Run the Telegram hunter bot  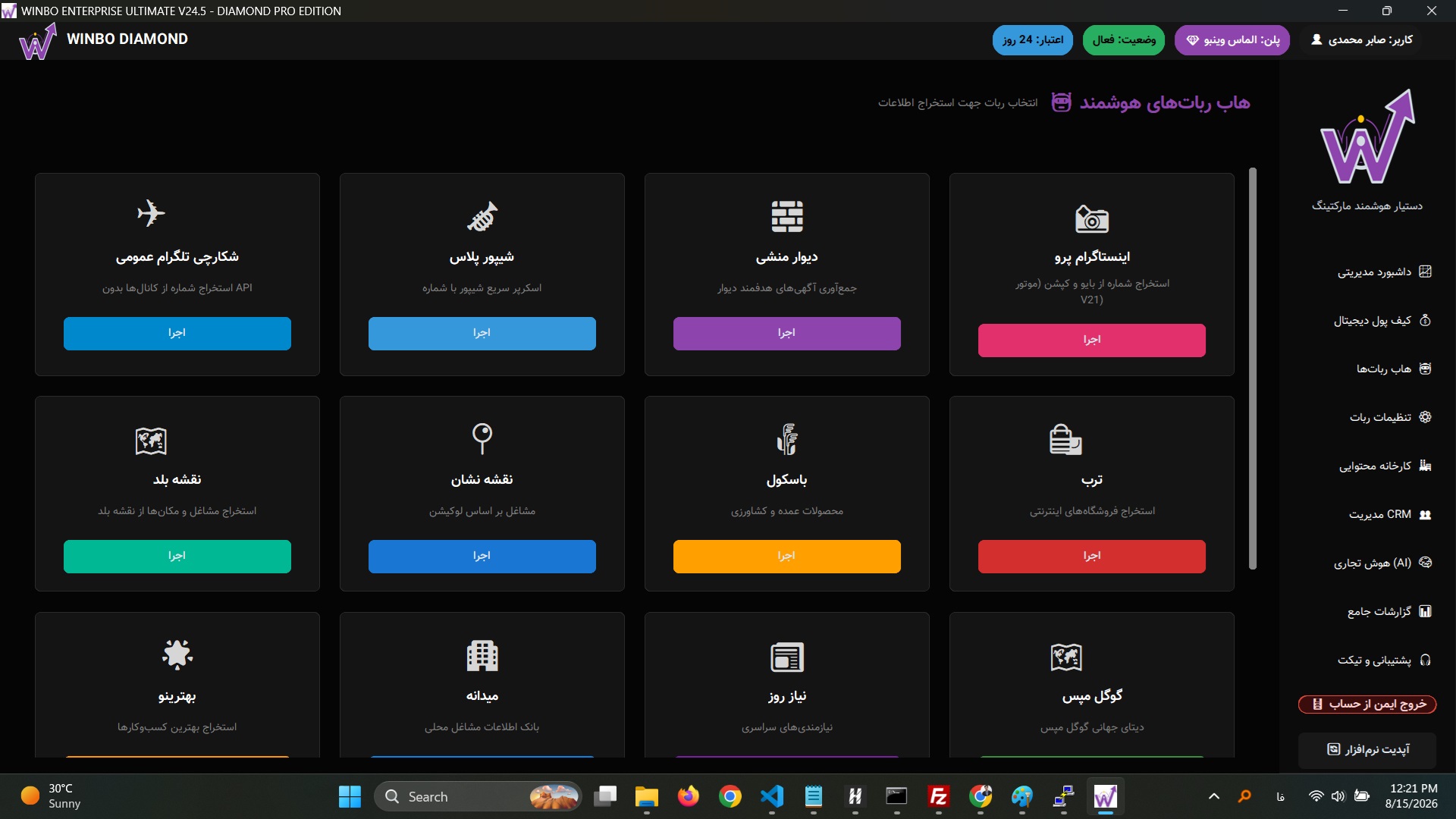177,334
